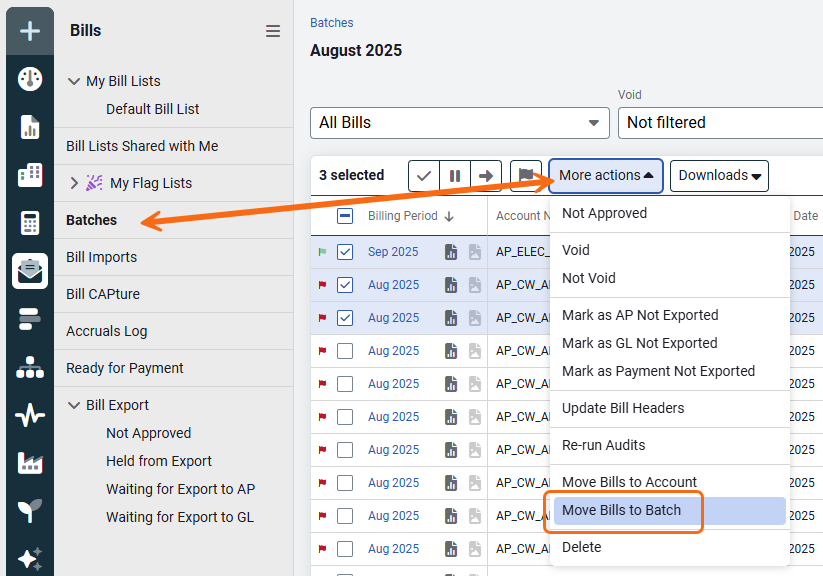The image size is (823, 576).
Task: Open the Downloads dropdown
Action: click(x=719, y=175)
